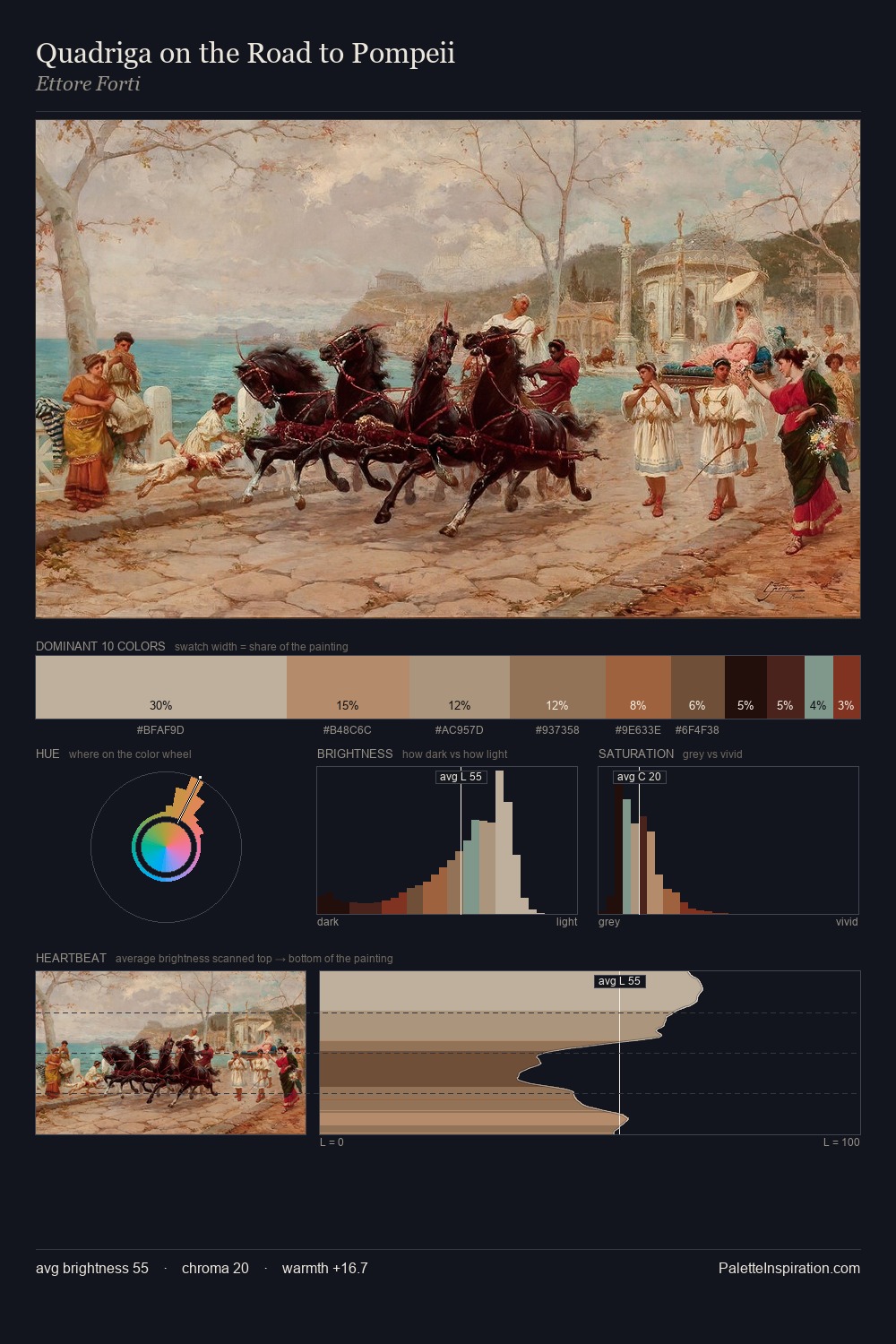
Task: Click the HEARTBEAT section heading
Action: pyautogui.click(x=71, y=958)
